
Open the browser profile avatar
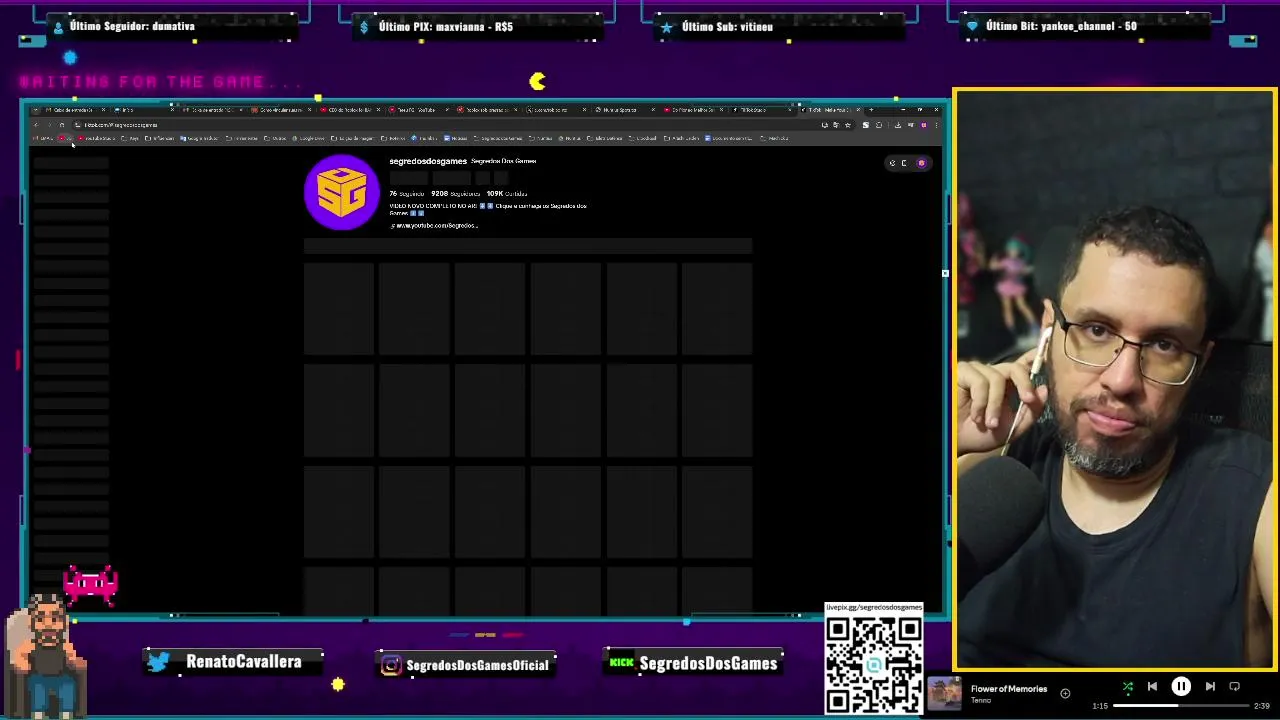[x=923, y=125]
